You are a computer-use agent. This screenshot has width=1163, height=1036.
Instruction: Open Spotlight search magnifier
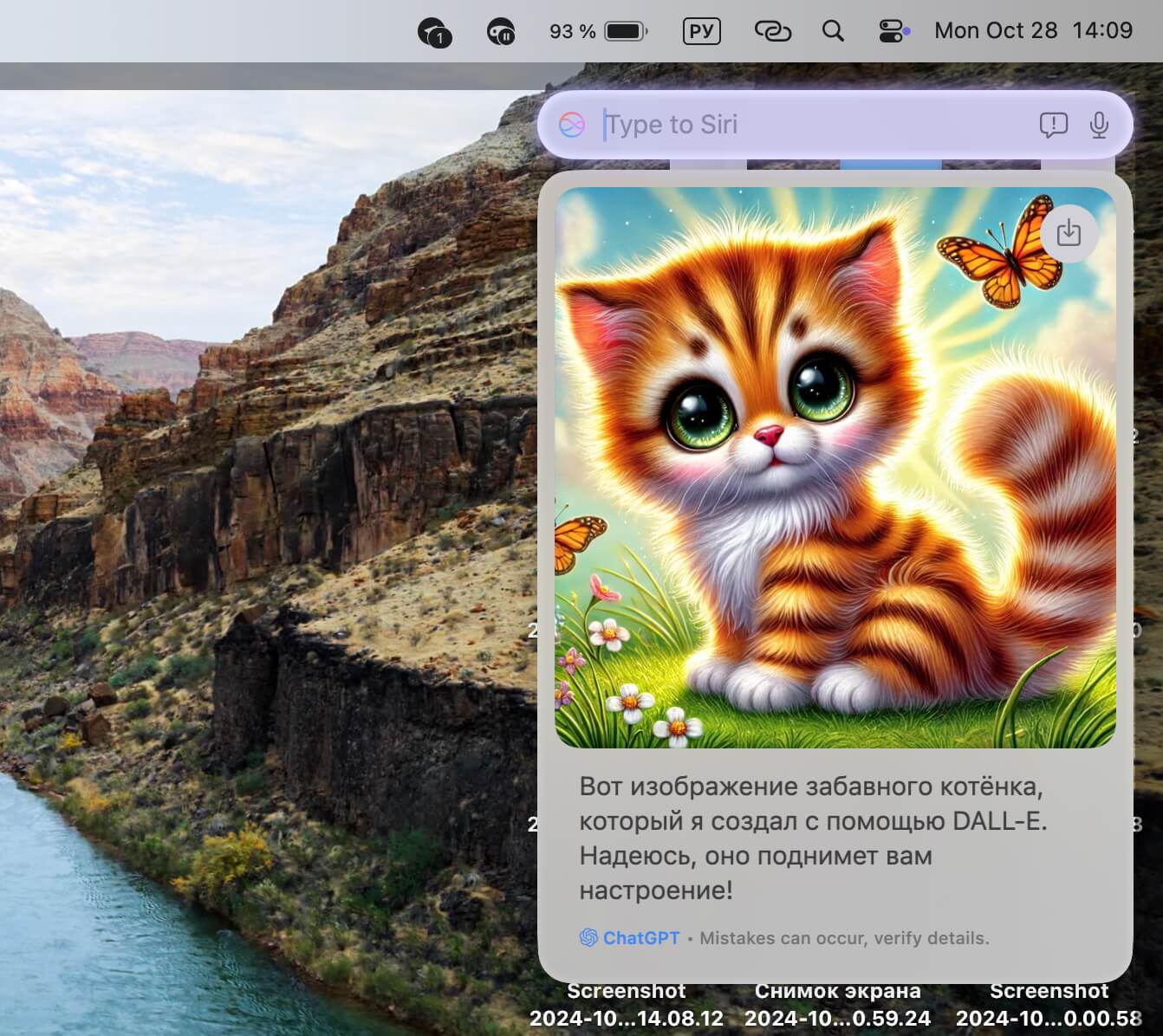pos(833,31)
